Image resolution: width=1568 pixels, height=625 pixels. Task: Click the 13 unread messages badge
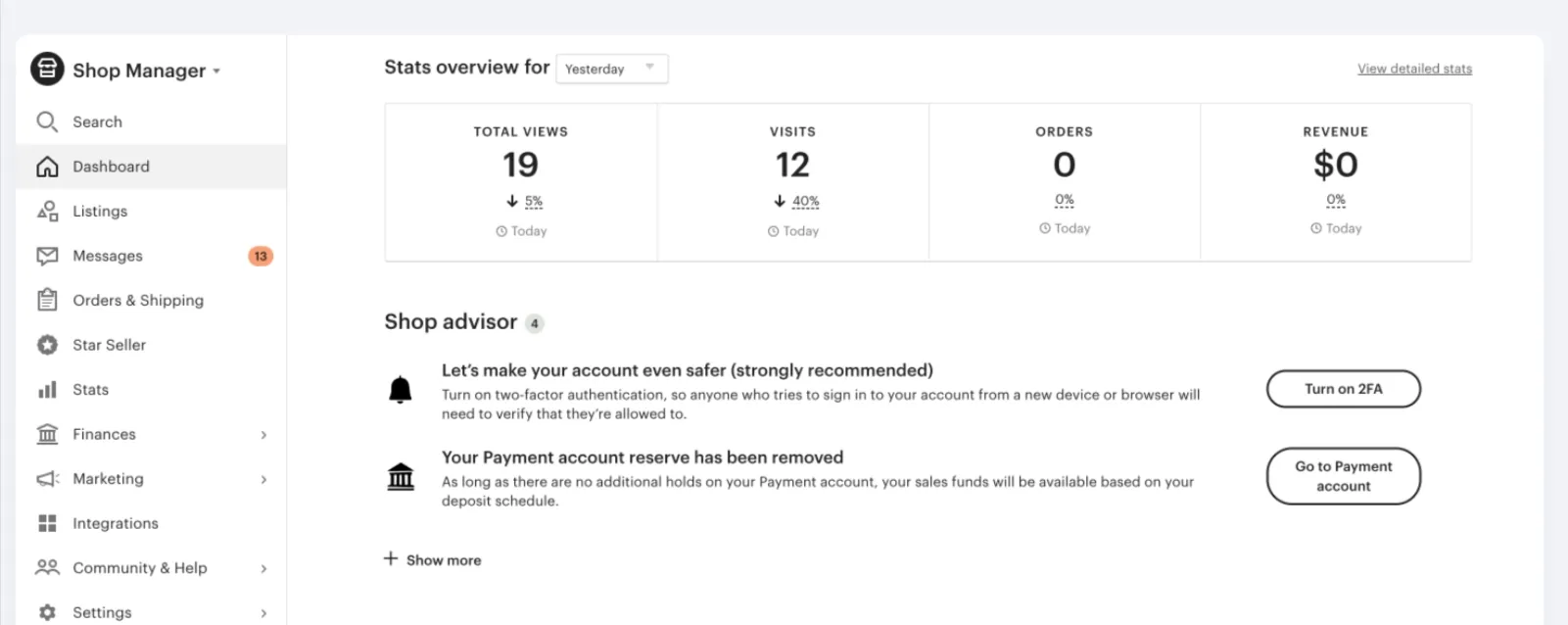[x=261, y=256]
